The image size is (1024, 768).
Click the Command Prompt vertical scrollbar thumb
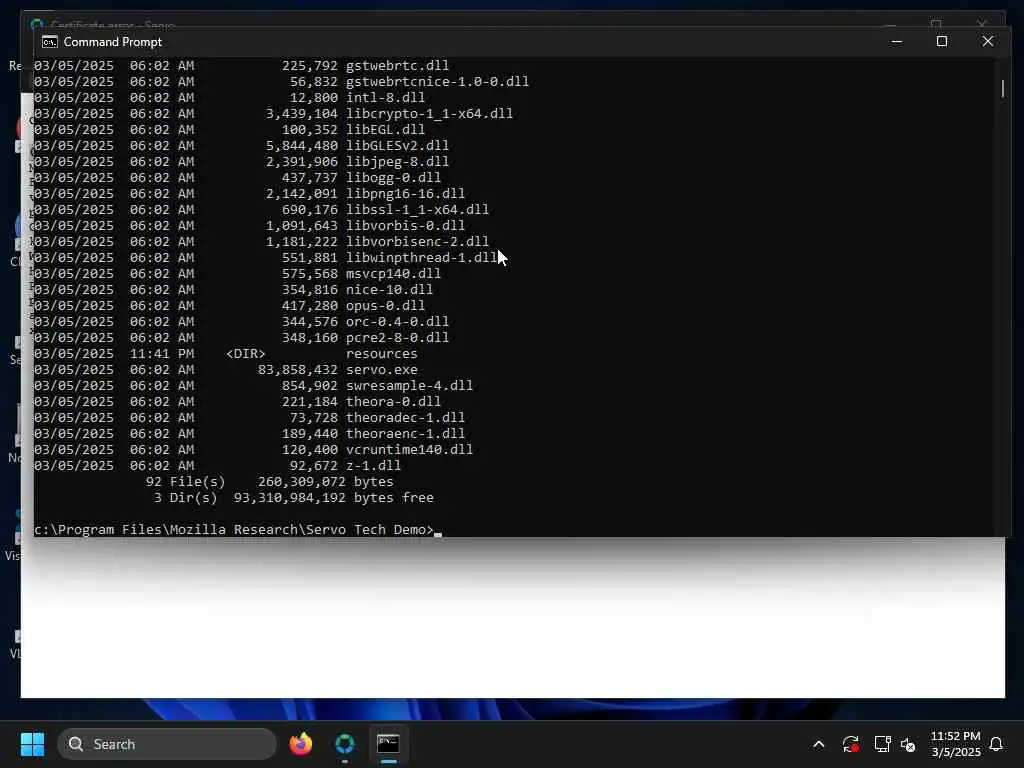click(x=1002, y=89)
